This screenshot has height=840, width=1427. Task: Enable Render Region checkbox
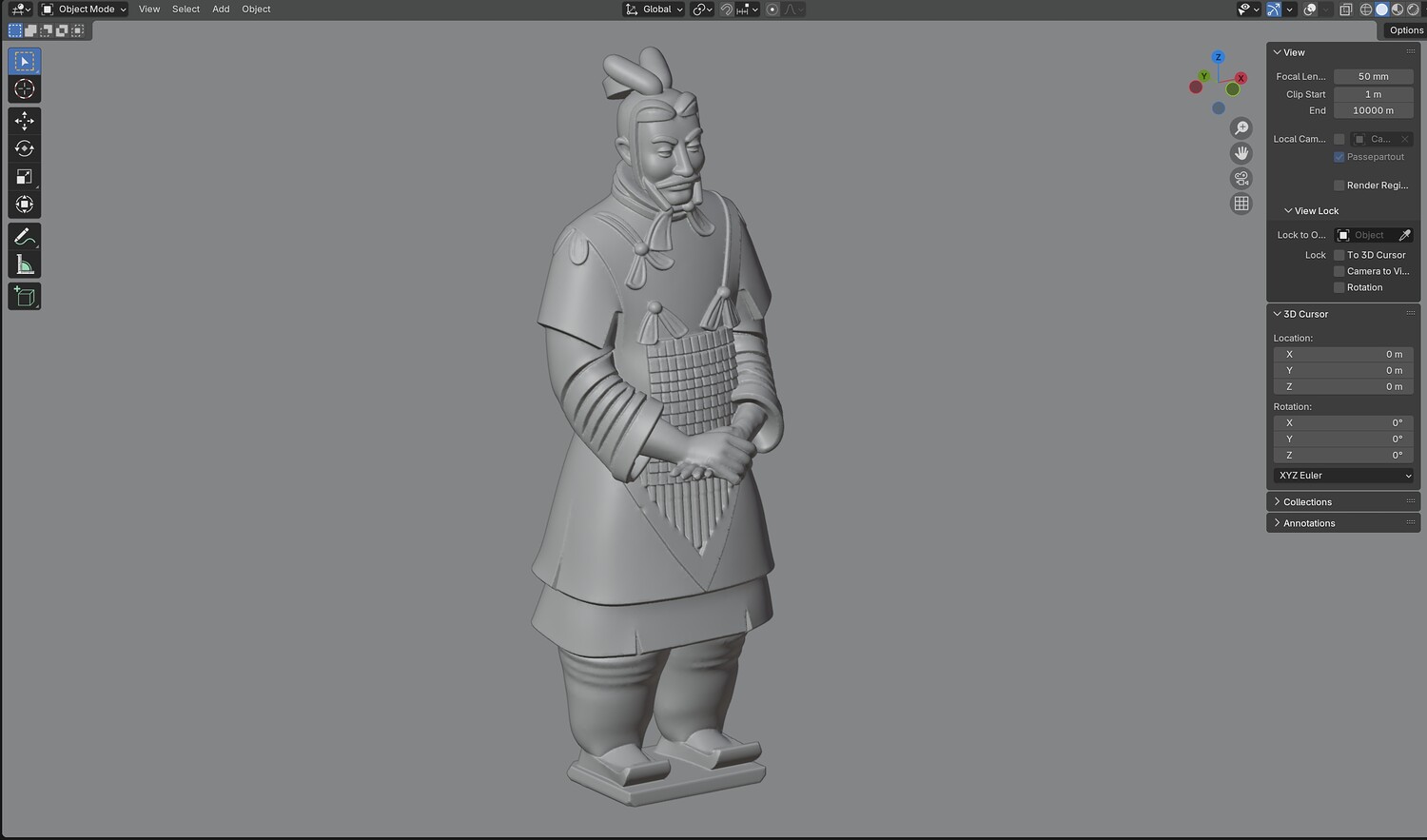pyautogui.click(x=1339, y=186)
